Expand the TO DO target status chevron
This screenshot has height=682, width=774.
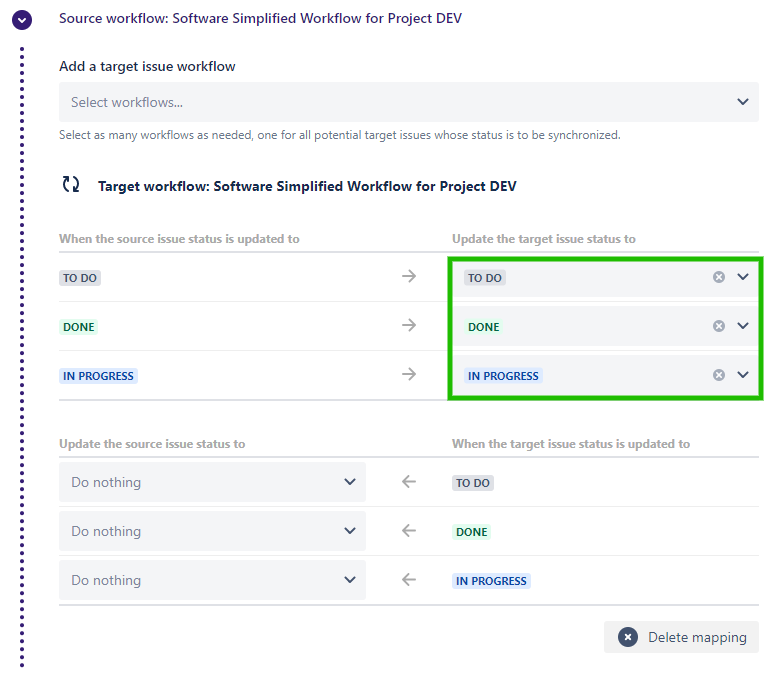click(x=743, y=277)
